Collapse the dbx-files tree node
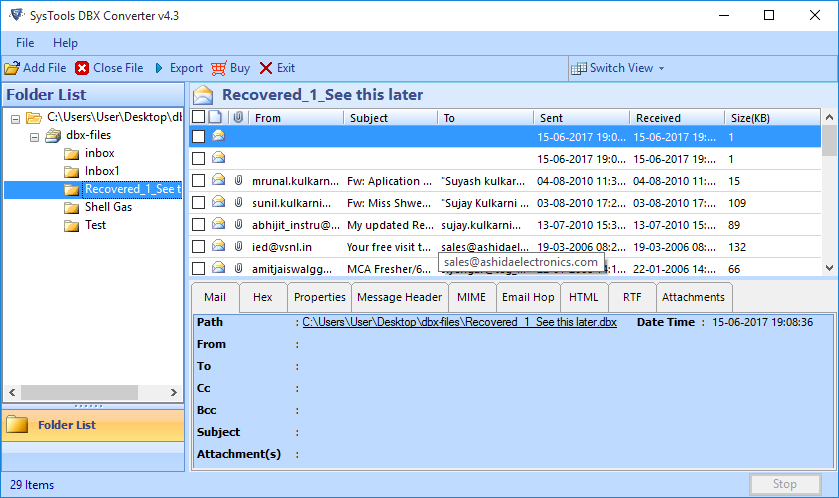Screen dimensions: 839x498 click(x=34, y=137)
